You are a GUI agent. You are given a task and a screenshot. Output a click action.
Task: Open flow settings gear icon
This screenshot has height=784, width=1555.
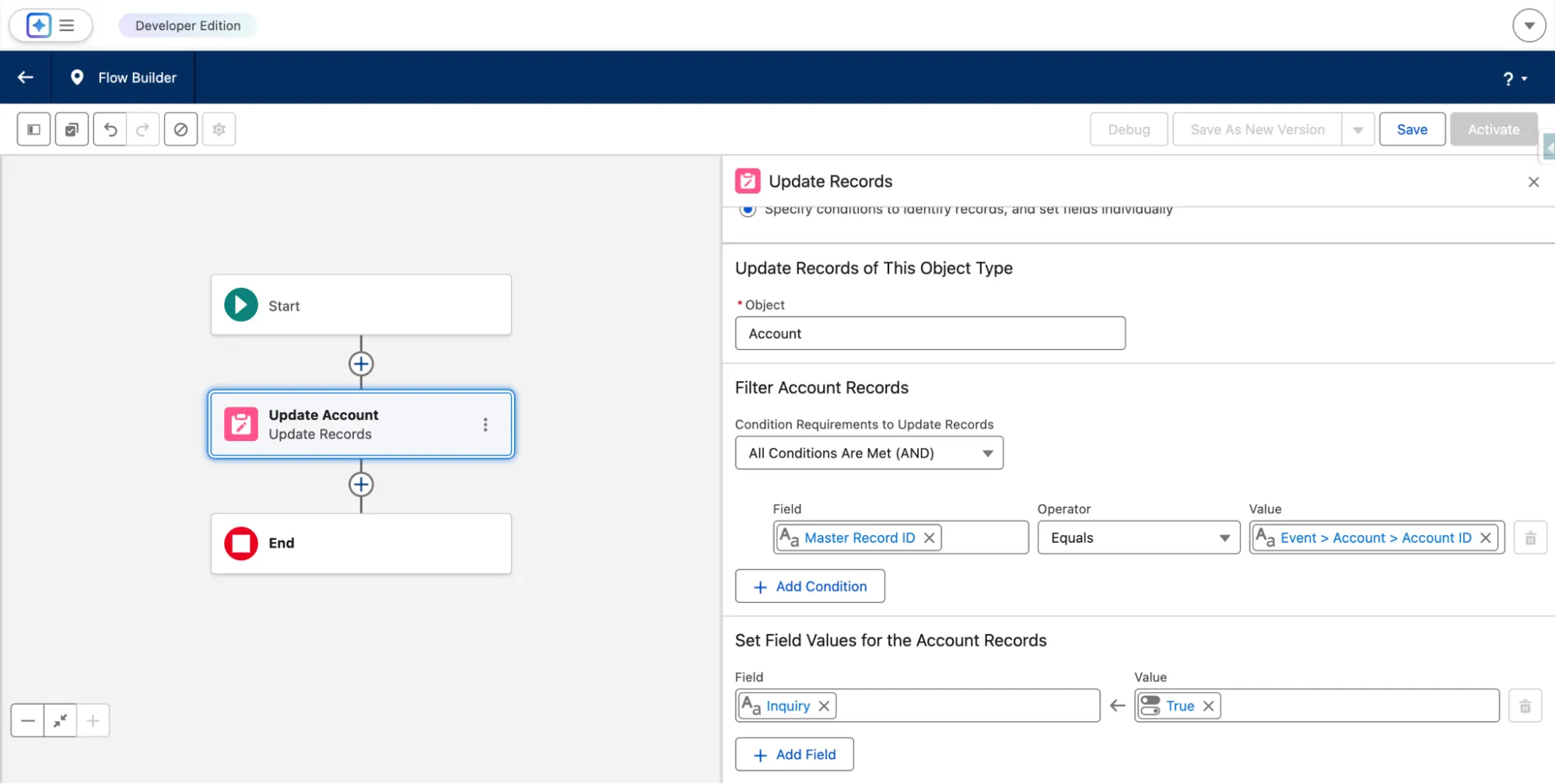(219, 130)
